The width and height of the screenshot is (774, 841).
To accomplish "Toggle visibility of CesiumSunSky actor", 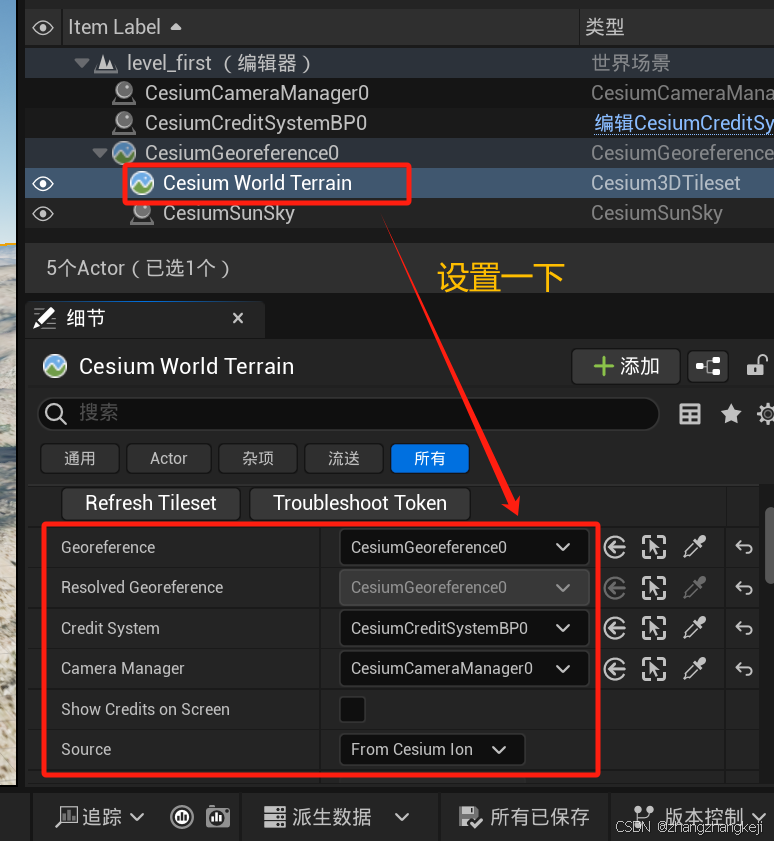I will tap(43, 214).
